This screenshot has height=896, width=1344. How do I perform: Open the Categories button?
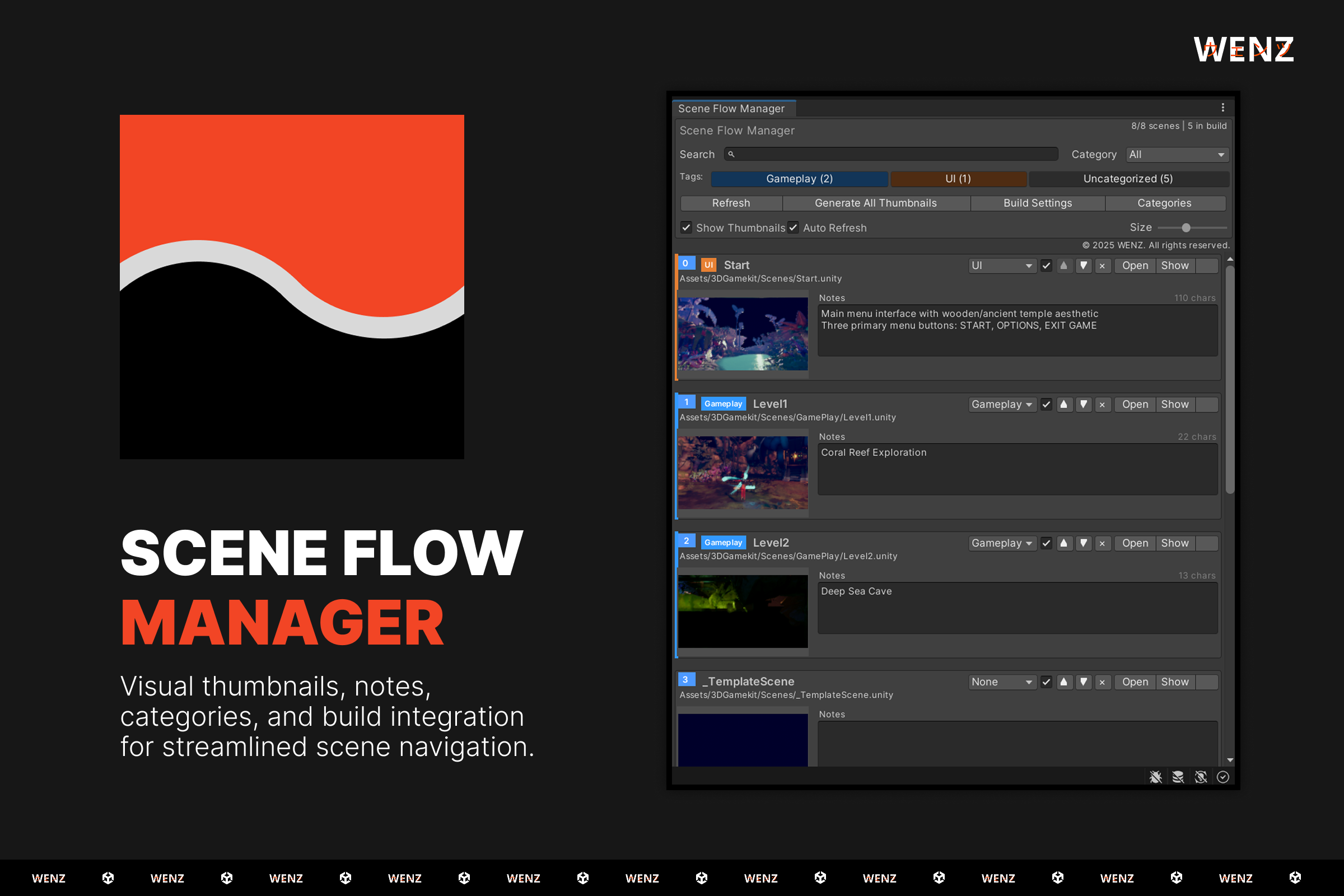1165,203
